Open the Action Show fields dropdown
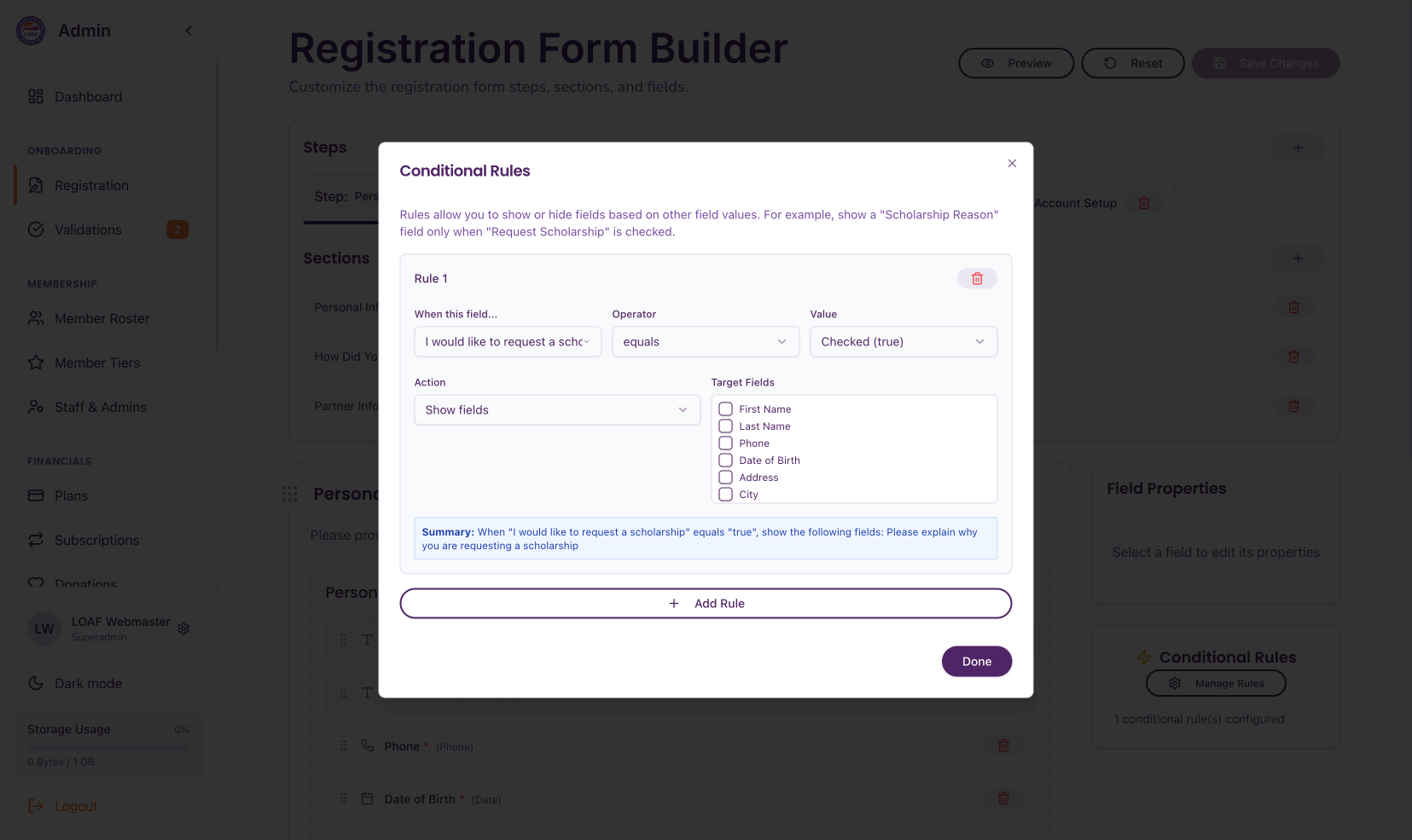The image size is (1412, 840). click(x=556, y=410)
